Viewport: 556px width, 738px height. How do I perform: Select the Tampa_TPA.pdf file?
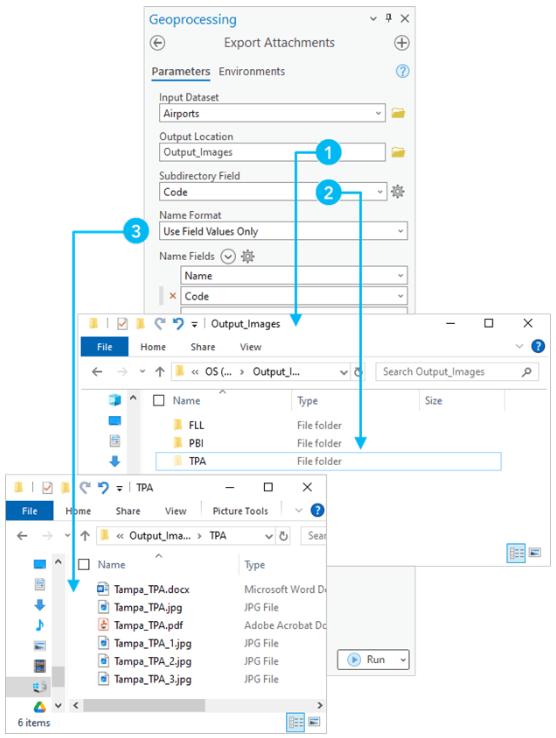(x=148, y=625)
